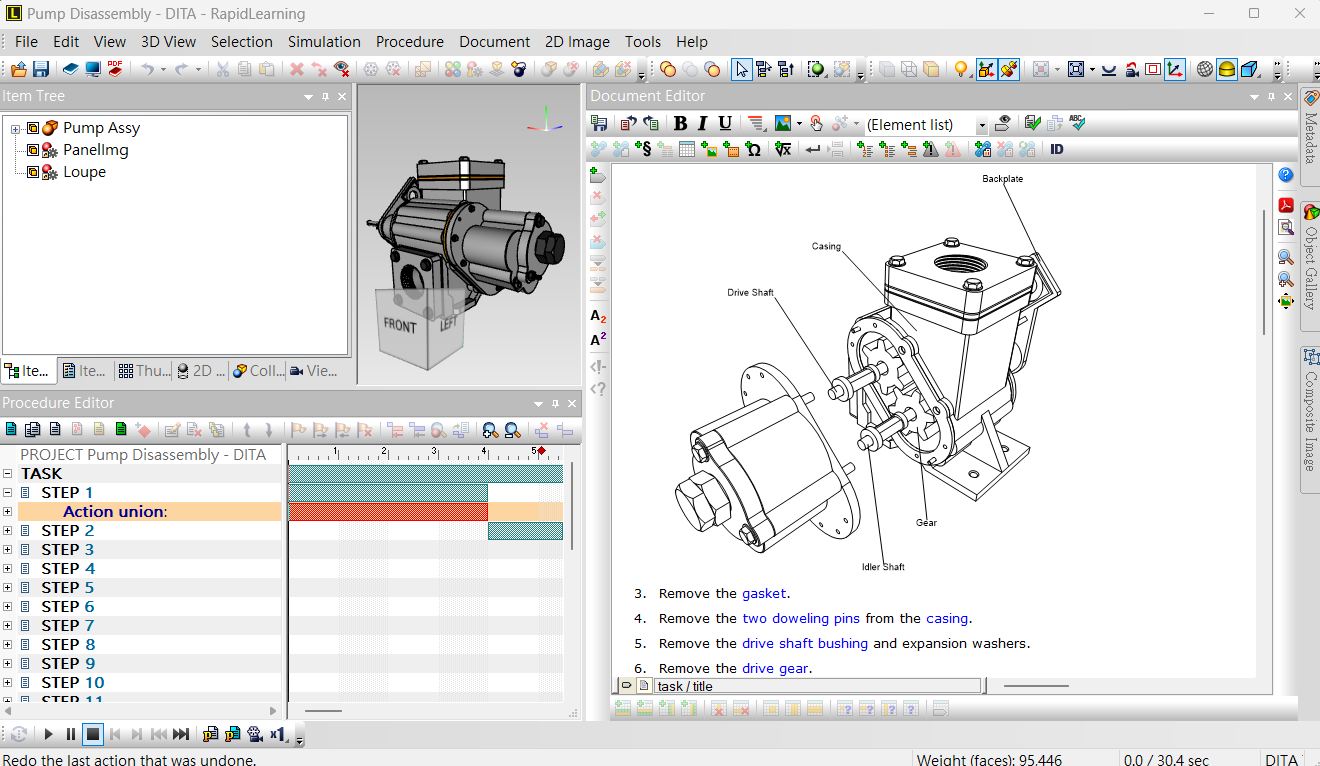Expand STEP 2 in Procedure Editor
The width and height of the screenshot is (1320, 766).
point(7,531)
